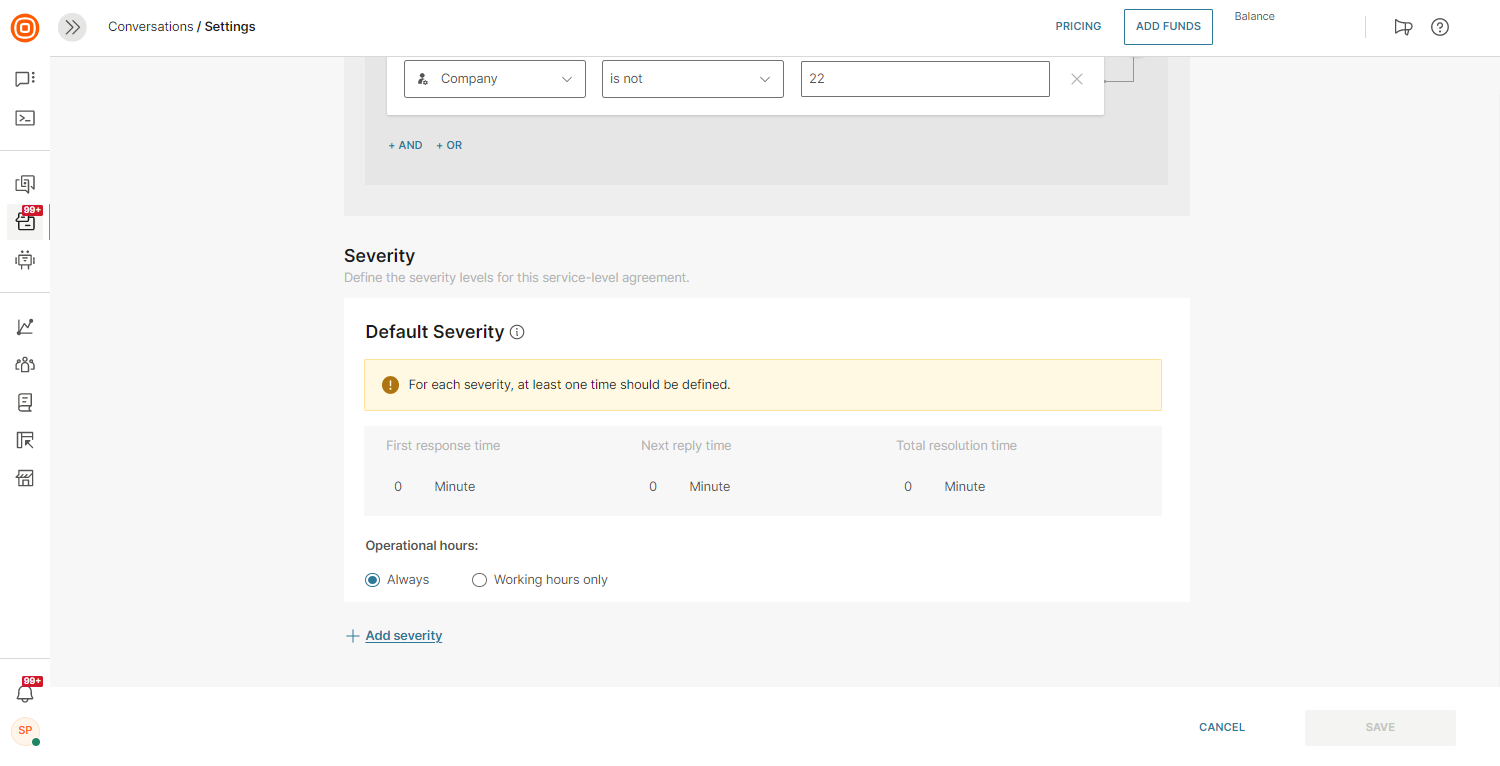Select the Always operational hours radio
Viewport: 1500px width, 766px height.
(x=373, y=580)
